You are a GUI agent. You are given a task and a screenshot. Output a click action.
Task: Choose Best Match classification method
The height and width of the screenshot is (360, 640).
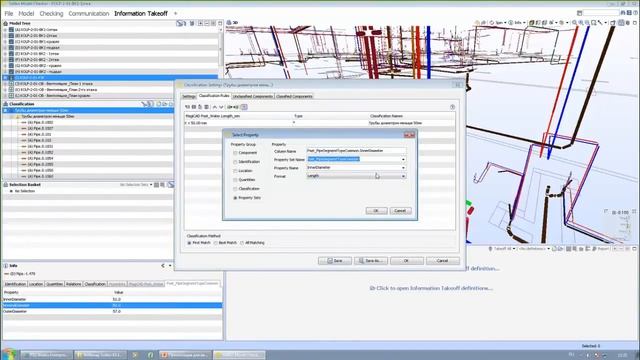click(x=216, y=243)
